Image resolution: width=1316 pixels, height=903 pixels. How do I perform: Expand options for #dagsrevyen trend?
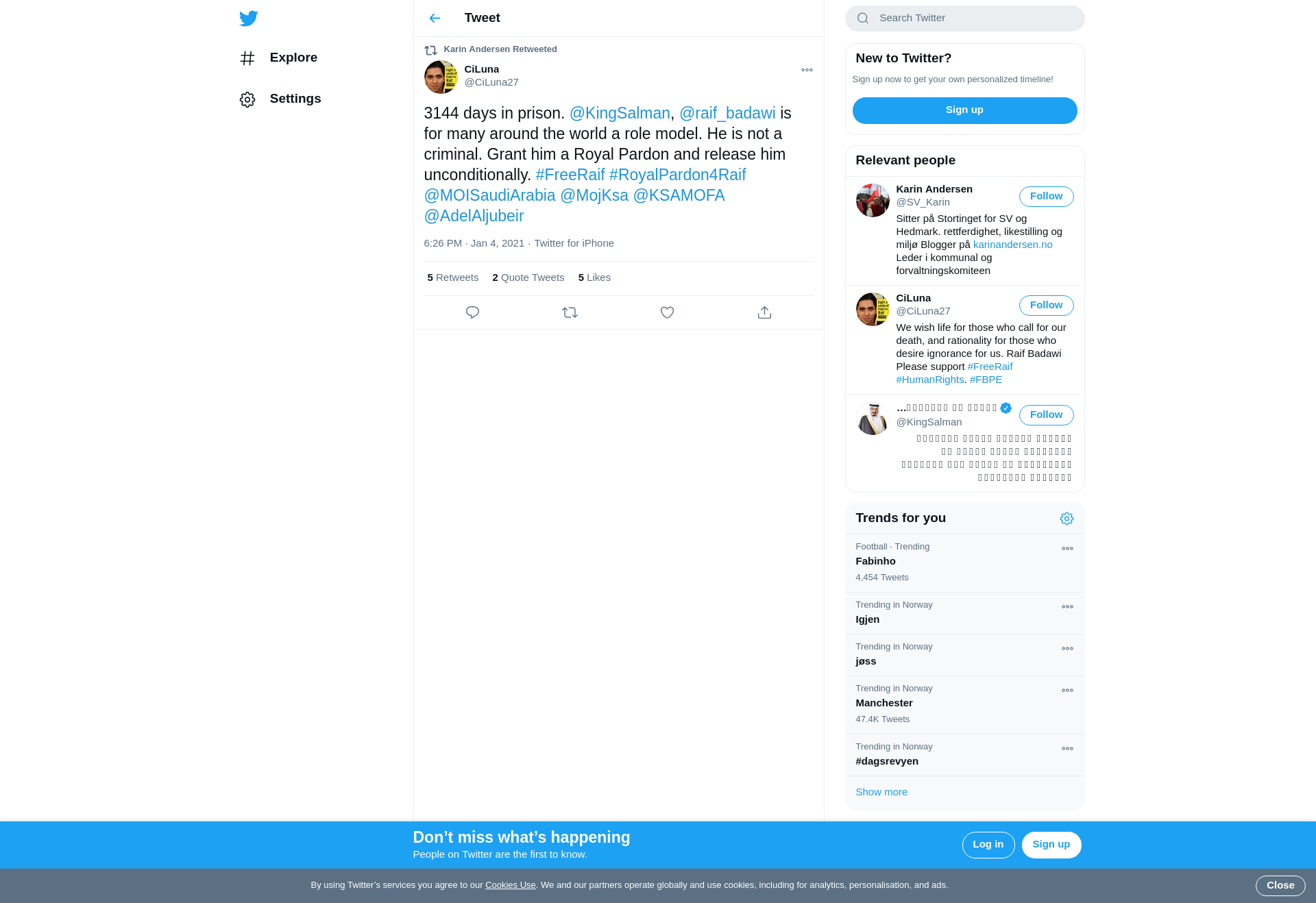(1067, 749)
